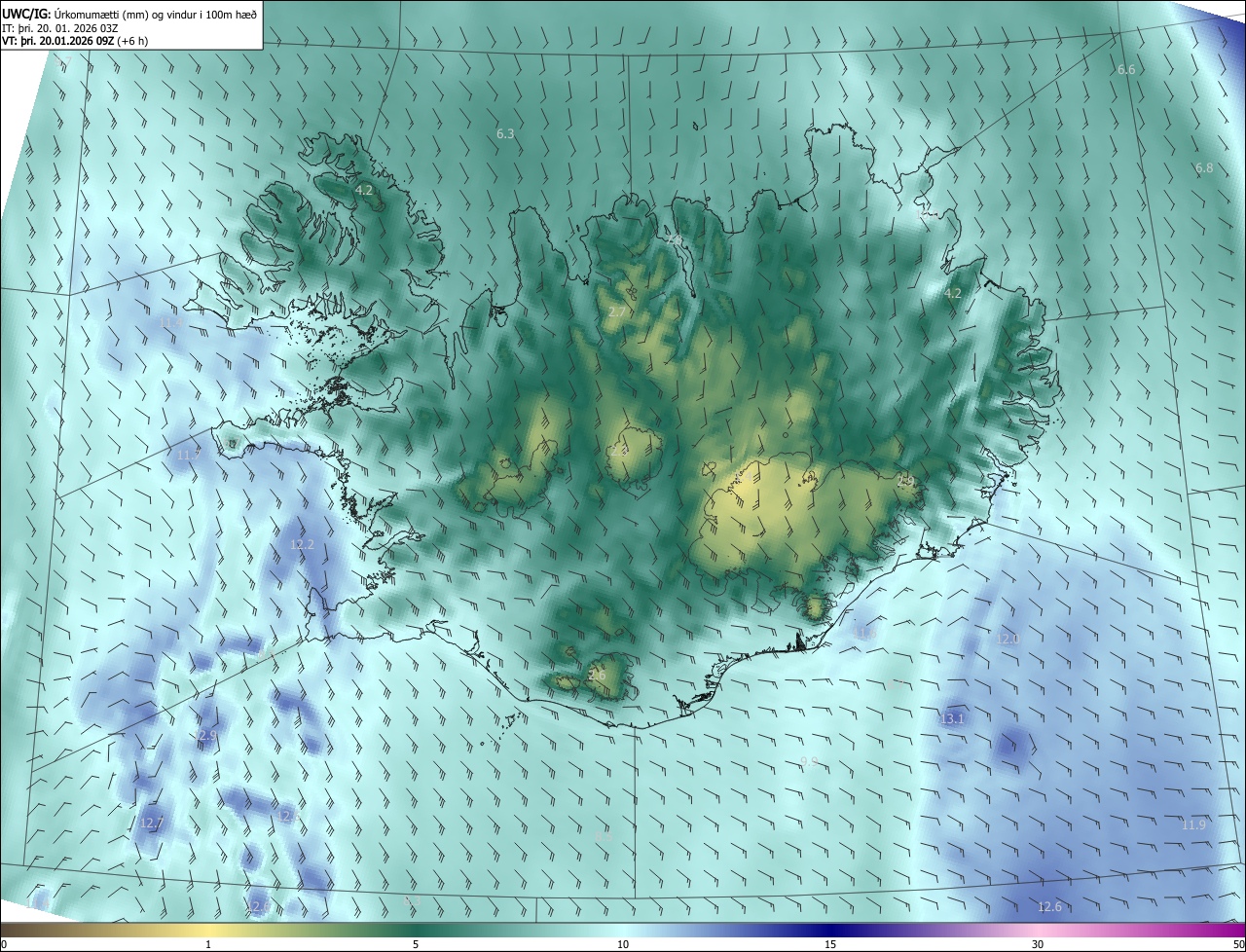
Task: Click the 12.7 value on the map
Action: tap(151, 823)
